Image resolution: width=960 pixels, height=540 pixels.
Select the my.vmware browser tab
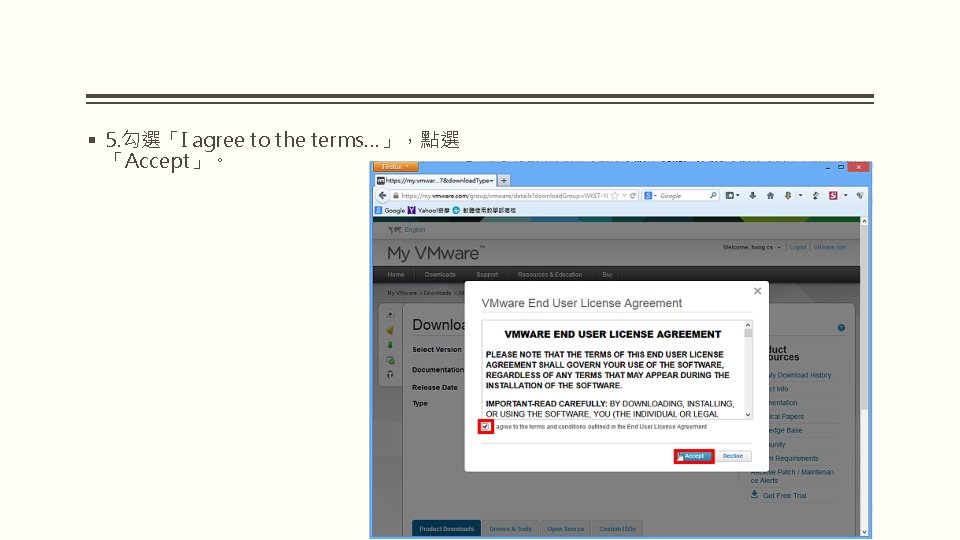435,181
